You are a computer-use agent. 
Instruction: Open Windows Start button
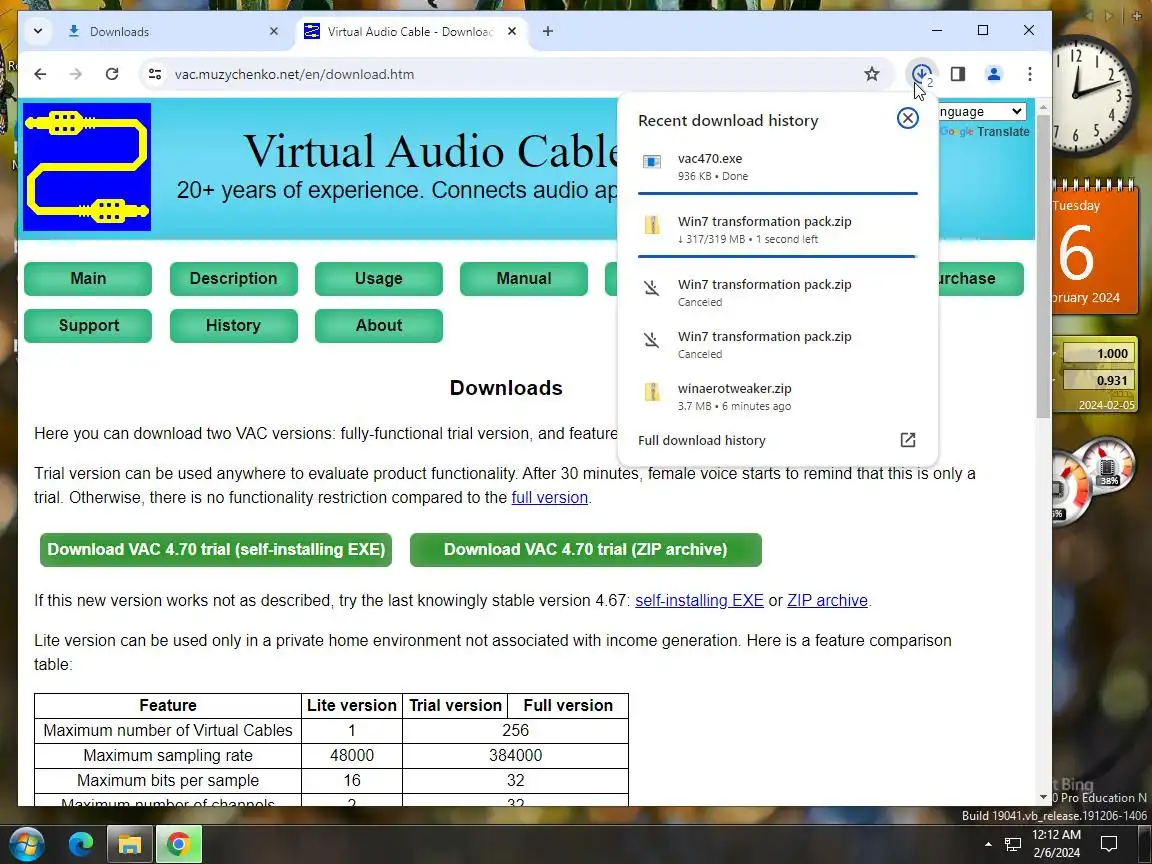point(26,844)
